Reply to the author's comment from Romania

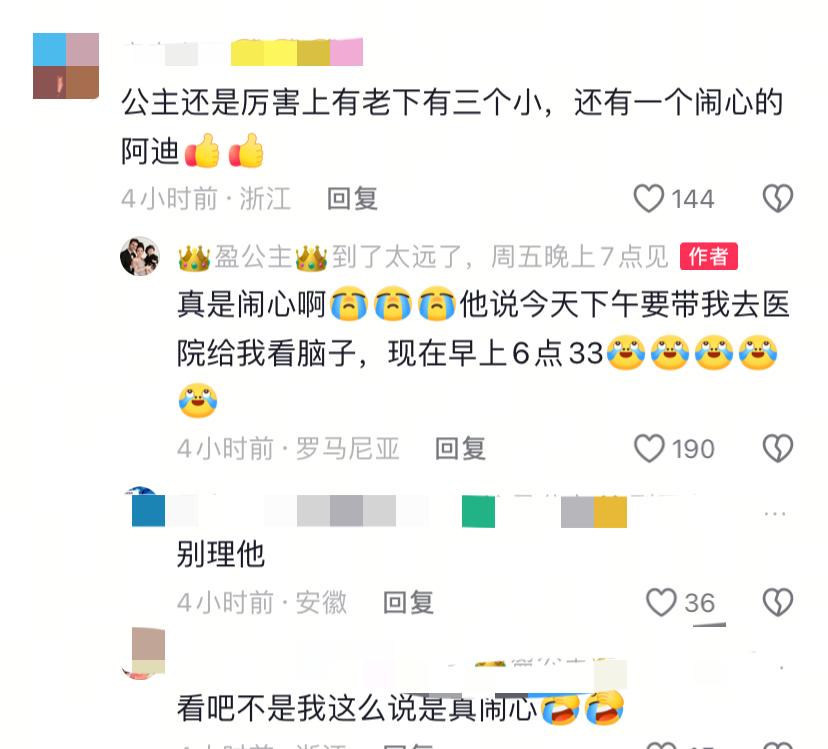(x=460, y=448)
